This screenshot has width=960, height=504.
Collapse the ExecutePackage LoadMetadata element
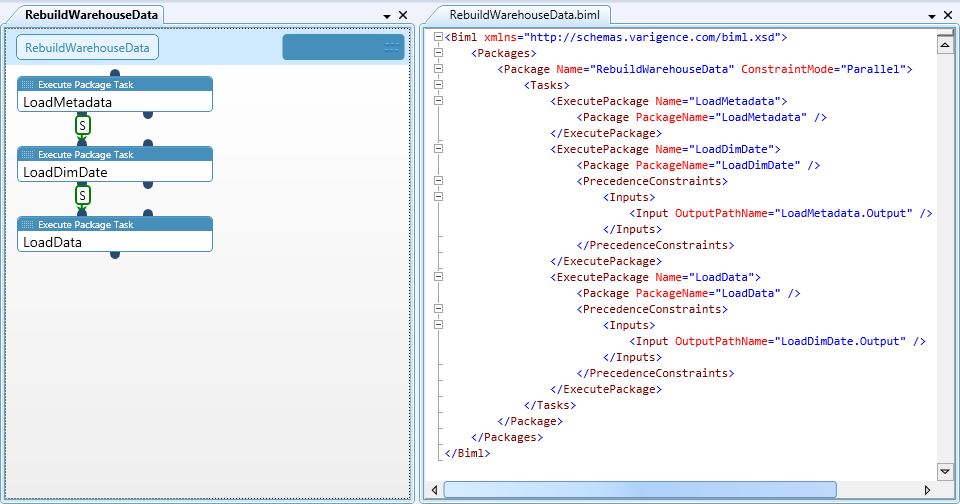pyautogui.click(x=438, y=100)
